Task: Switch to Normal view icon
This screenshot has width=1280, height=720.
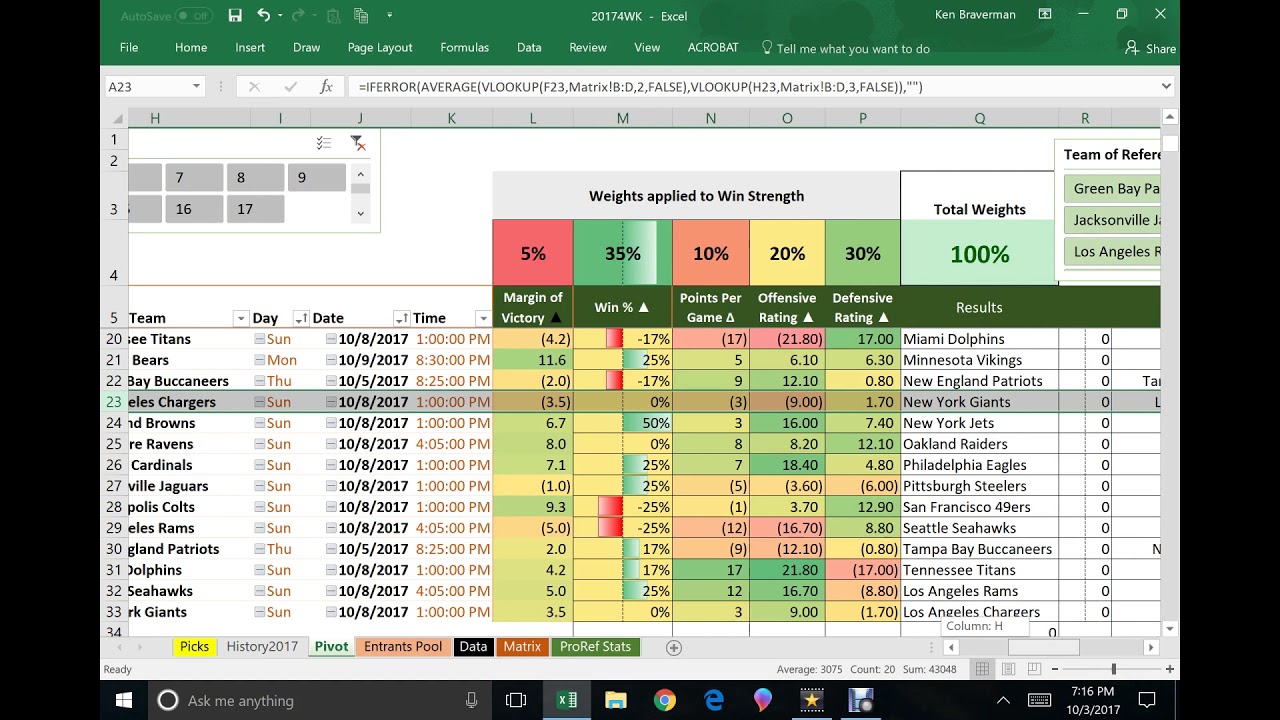Action: coord(983,669)
